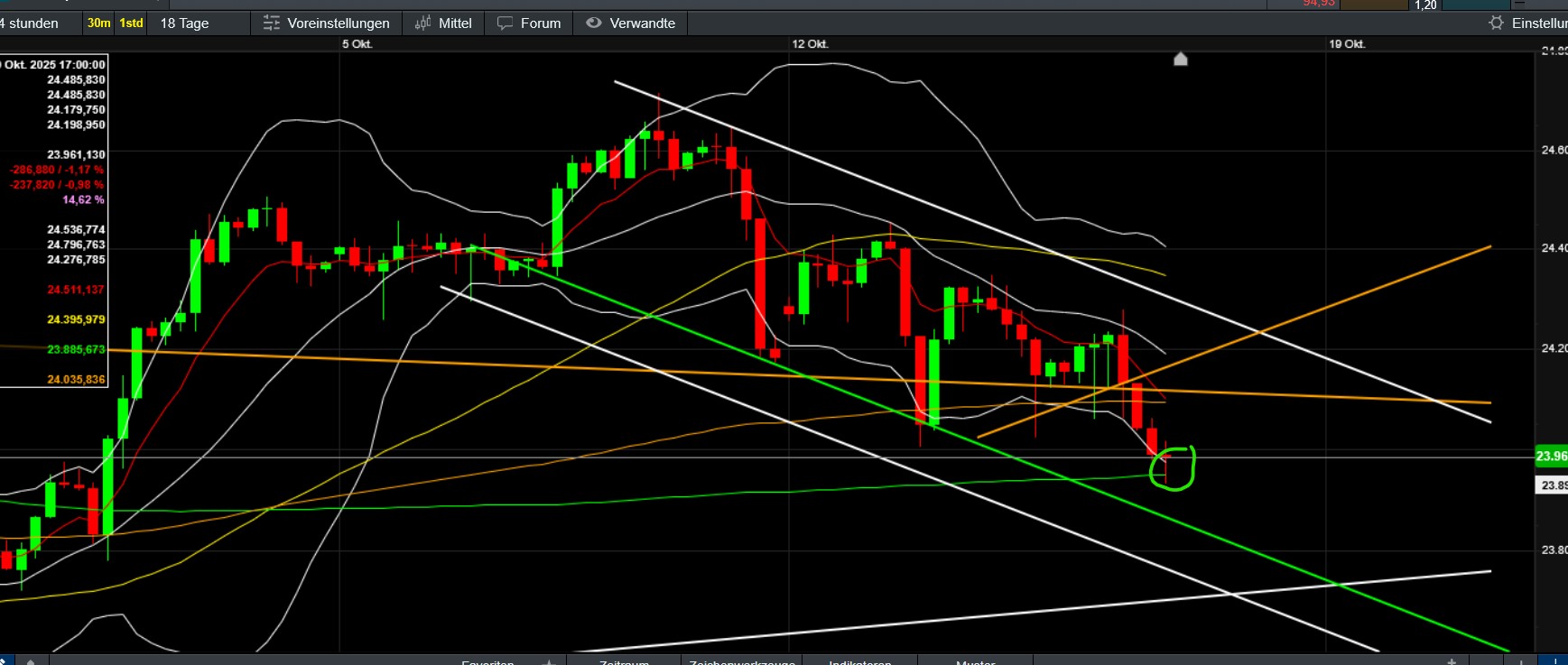1568x665 pixels.
Task: Click the white 23.89 price label
Action: 1552,485
